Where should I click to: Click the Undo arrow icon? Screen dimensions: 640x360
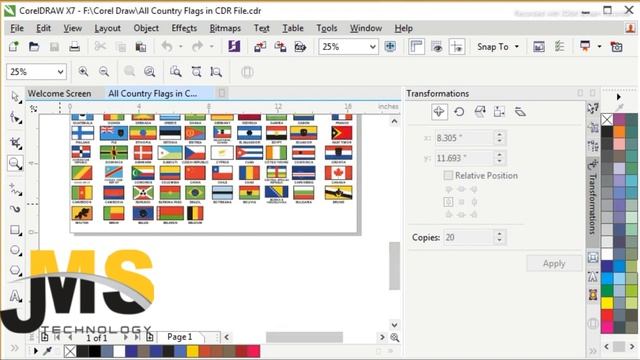click(167, 47)
